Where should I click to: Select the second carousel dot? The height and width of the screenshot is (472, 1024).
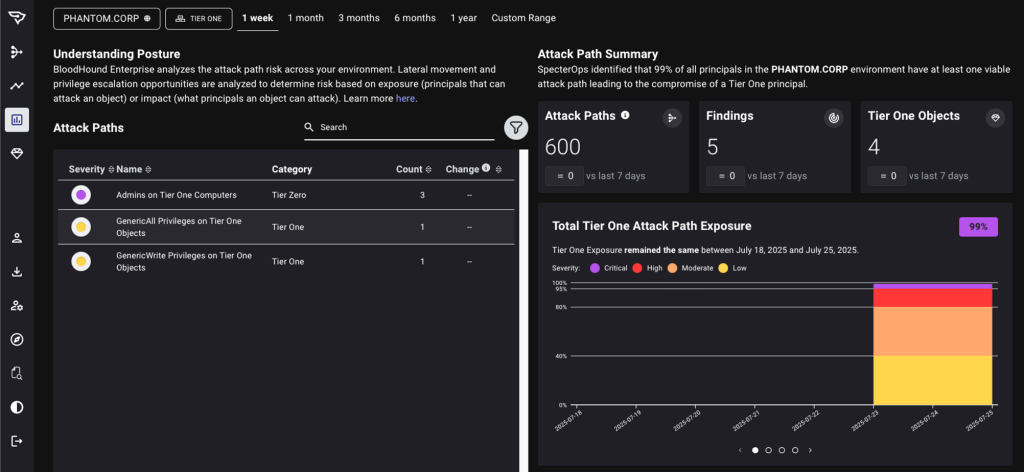pos(769,450)
